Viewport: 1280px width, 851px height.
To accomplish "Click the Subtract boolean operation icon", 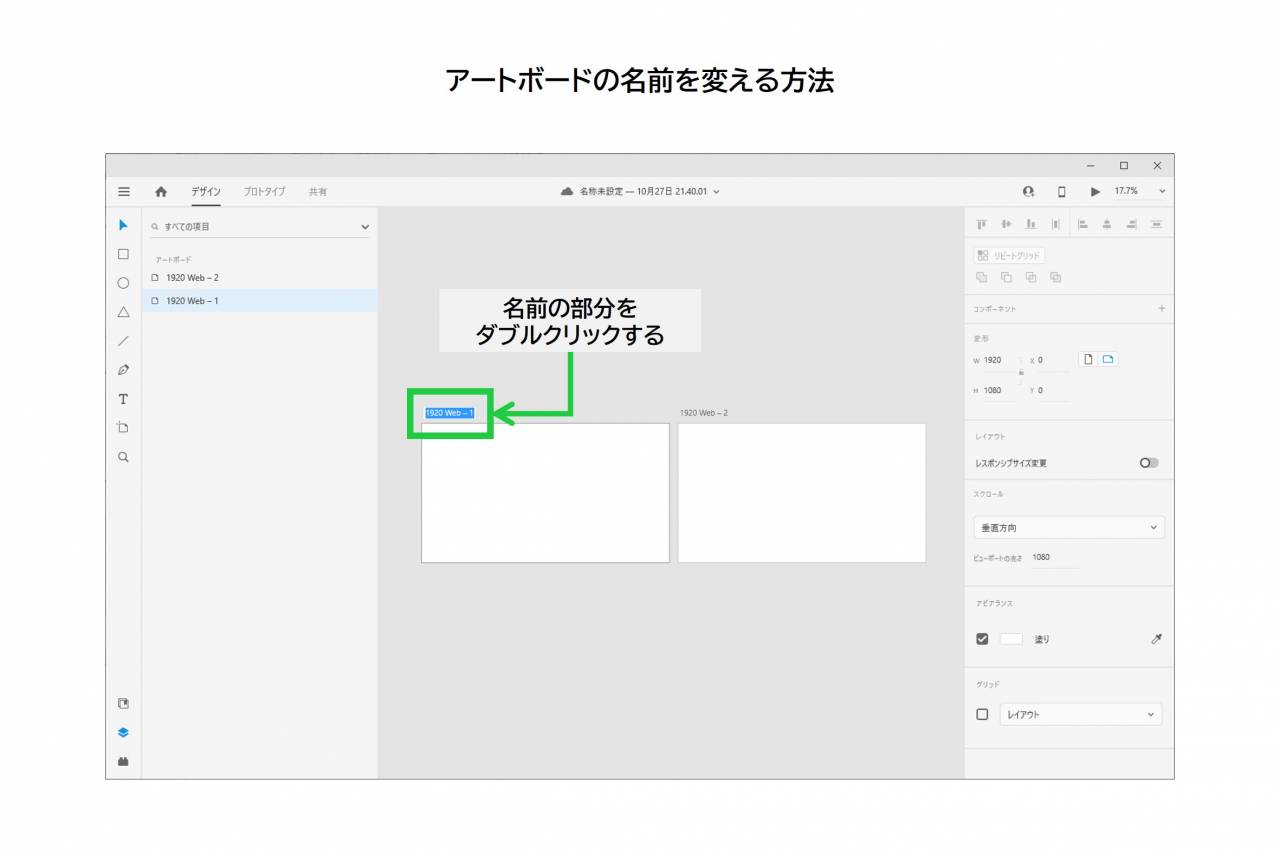I will (1006, 277).
